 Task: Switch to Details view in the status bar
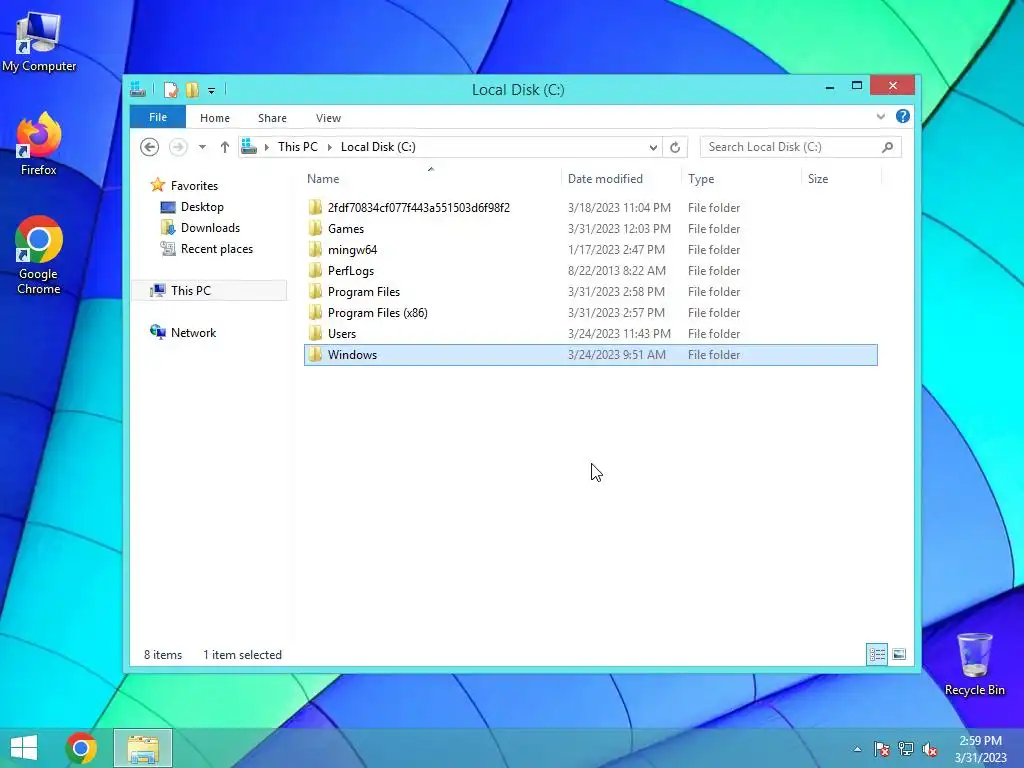[x=877, y=654]
